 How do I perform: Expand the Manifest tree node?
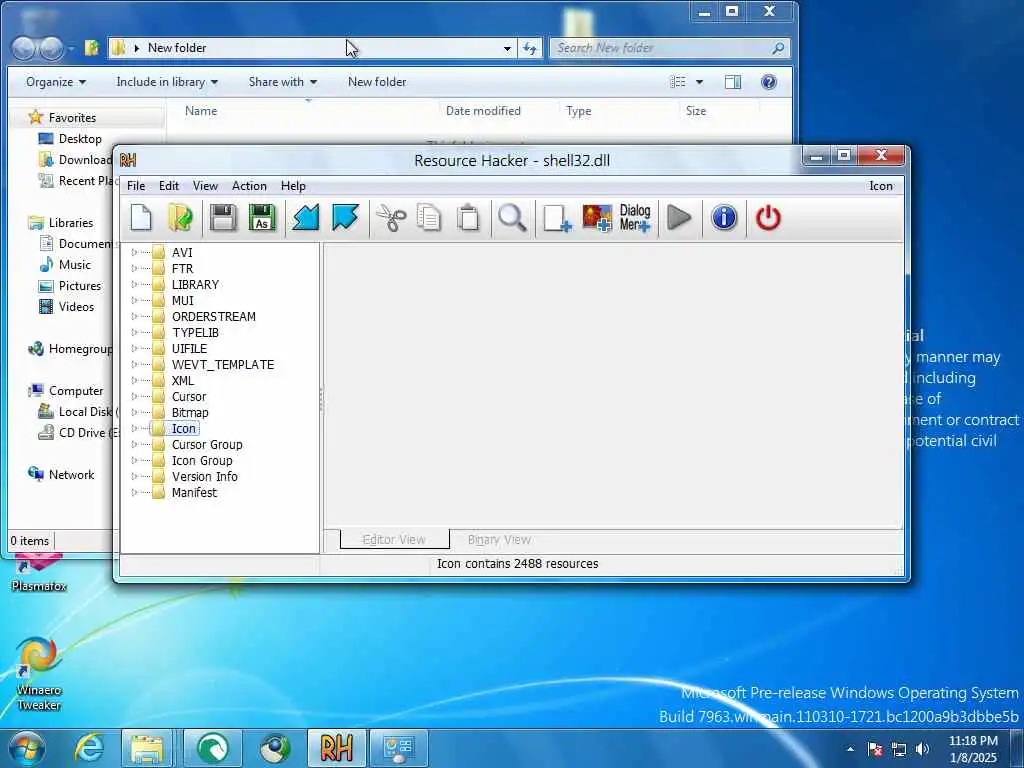click(134, 492)
